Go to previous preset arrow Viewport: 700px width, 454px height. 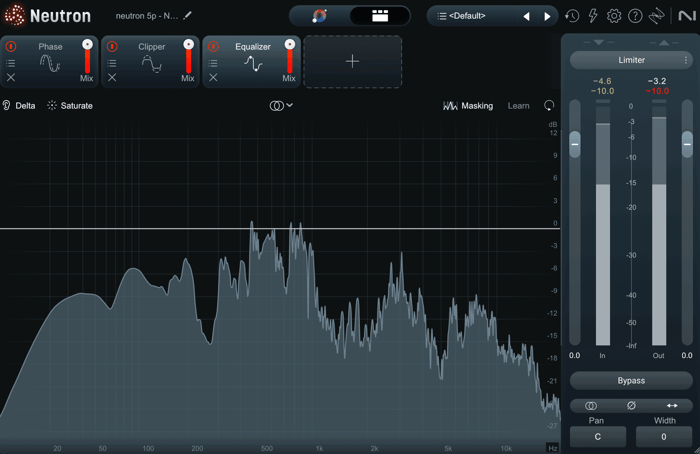pyautogui.click(x=527, y=17)
